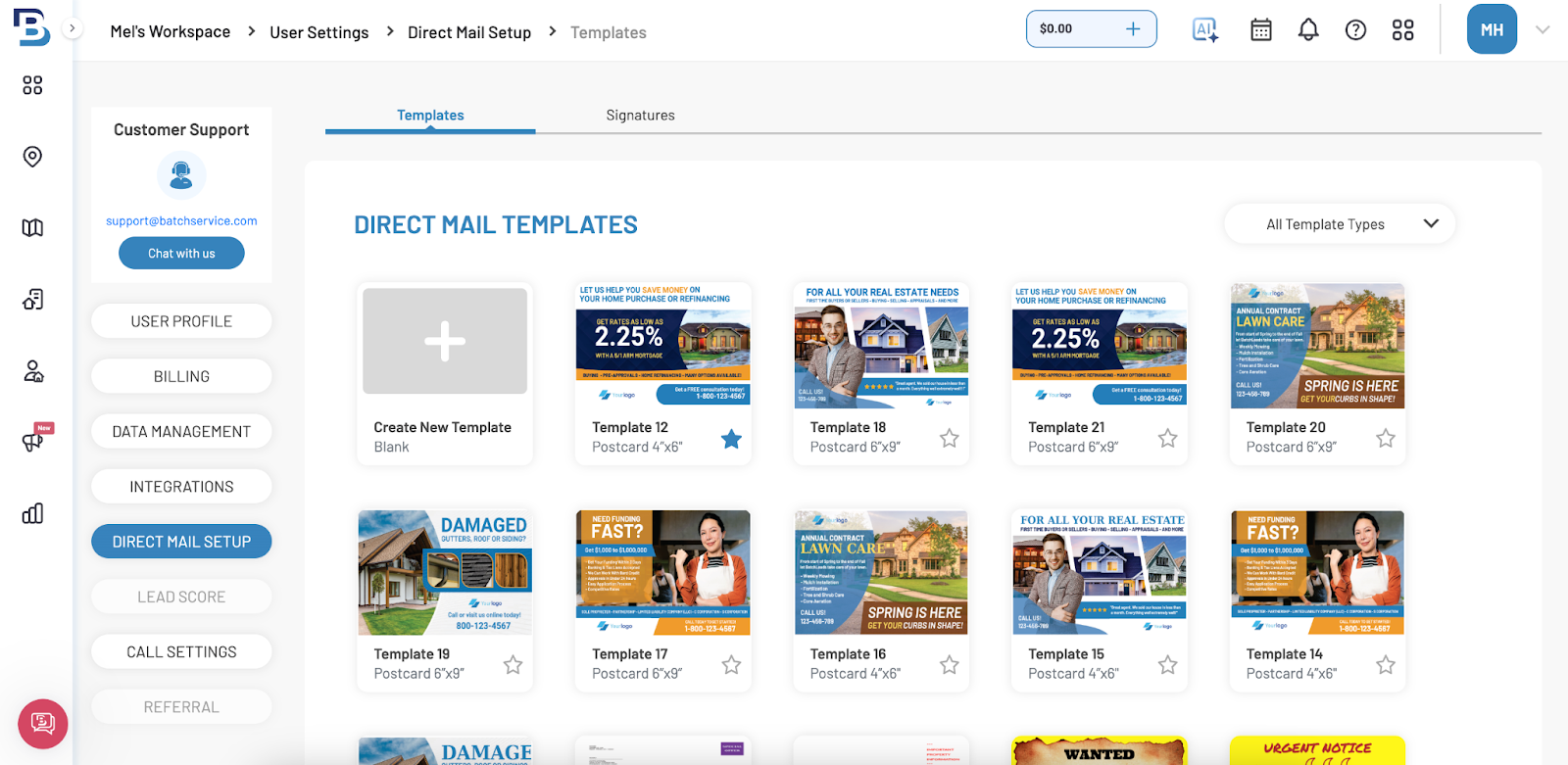Open USER PROFILE settings
Image resolution: width=1568 pixels, height=765 pixels.
point(181,321)
